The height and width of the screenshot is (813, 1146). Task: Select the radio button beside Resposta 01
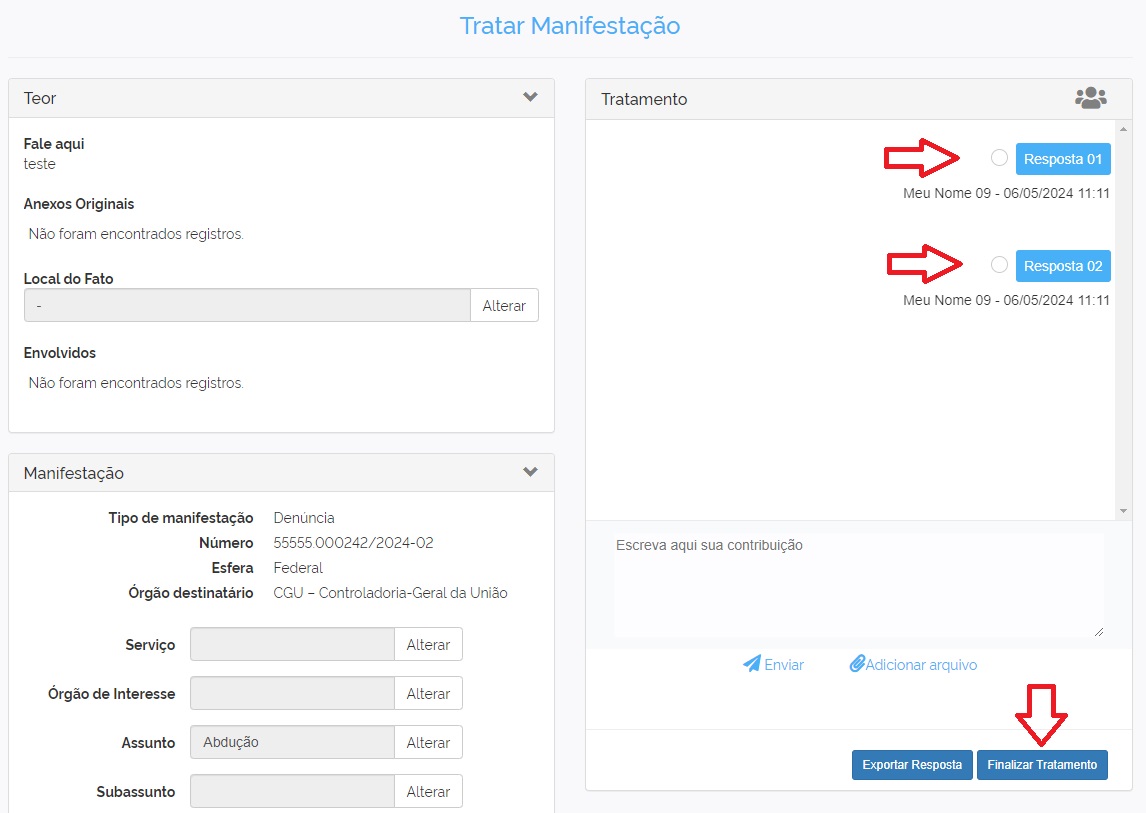click(x=999, y=158)
